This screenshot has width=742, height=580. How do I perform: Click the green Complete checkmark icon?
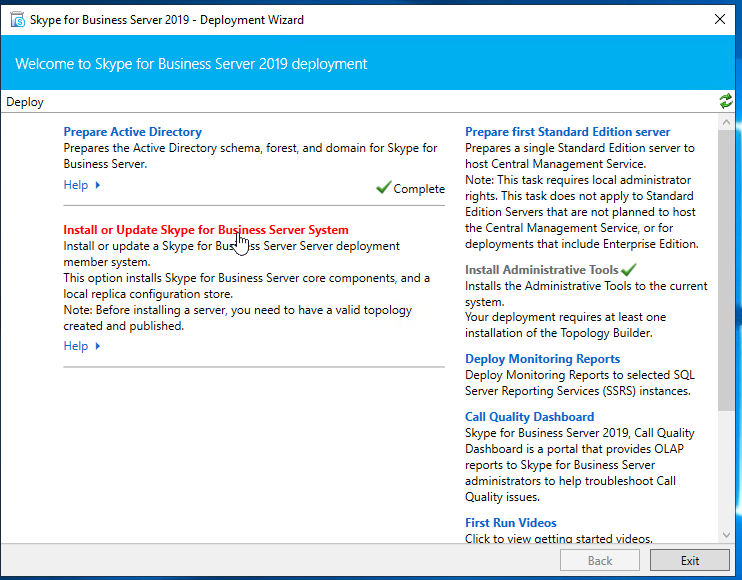pos(383,187)
